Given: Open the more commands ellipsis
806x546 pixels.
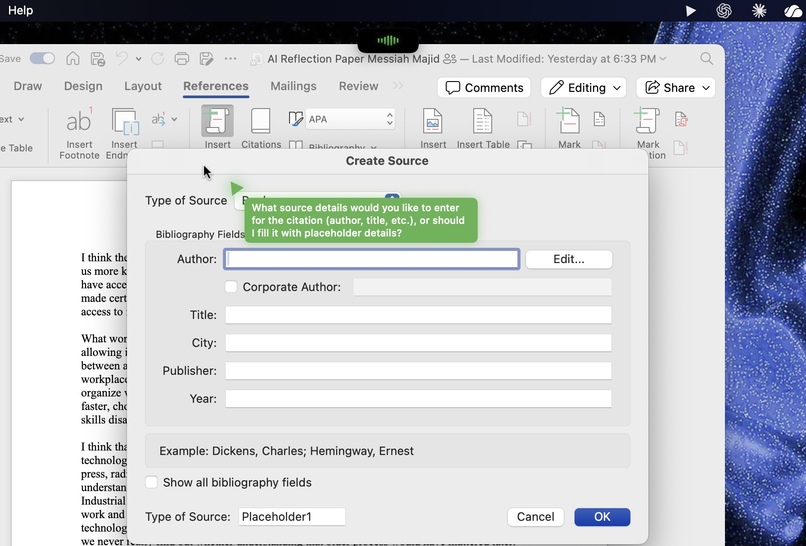Looking at the screenshot, I should click(x=230, y=59).
